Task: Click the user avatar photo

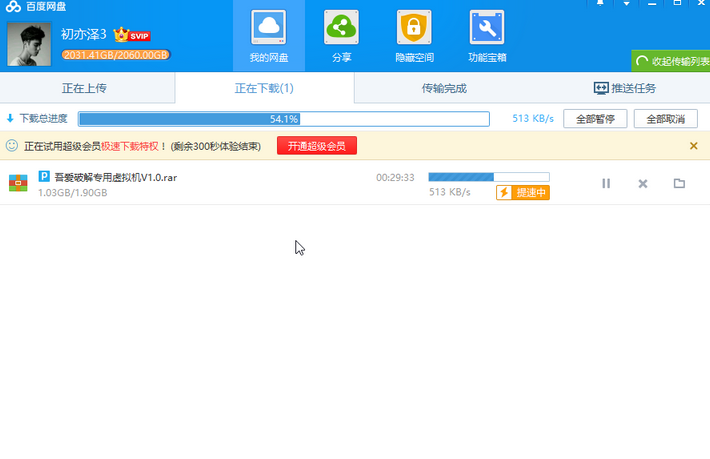Action: coord(29,44)
